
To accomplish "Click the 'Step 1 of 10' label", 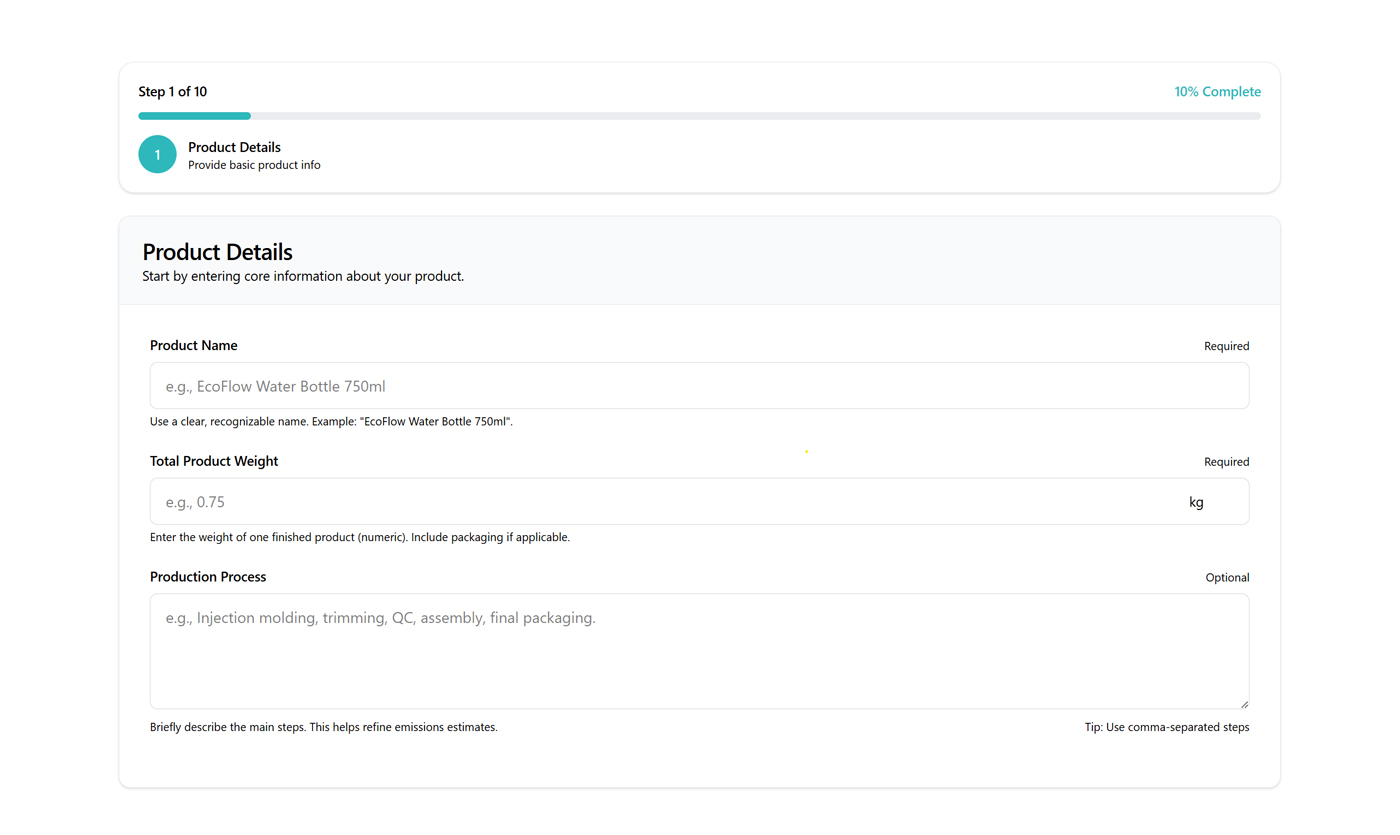I will point(173,92).
